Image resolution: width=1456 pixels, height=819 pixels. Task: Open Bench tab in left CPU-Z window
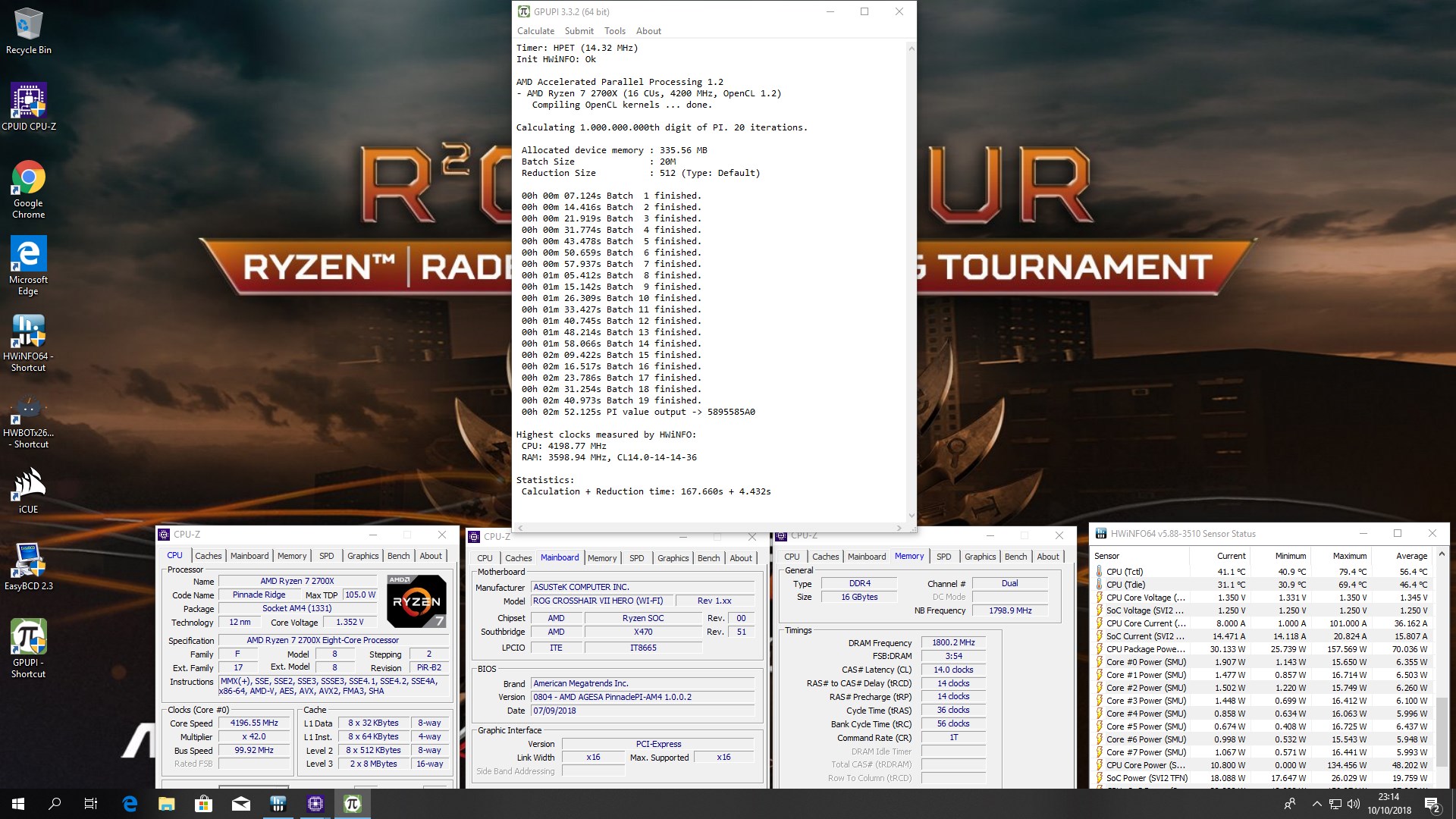pos(398,556)
